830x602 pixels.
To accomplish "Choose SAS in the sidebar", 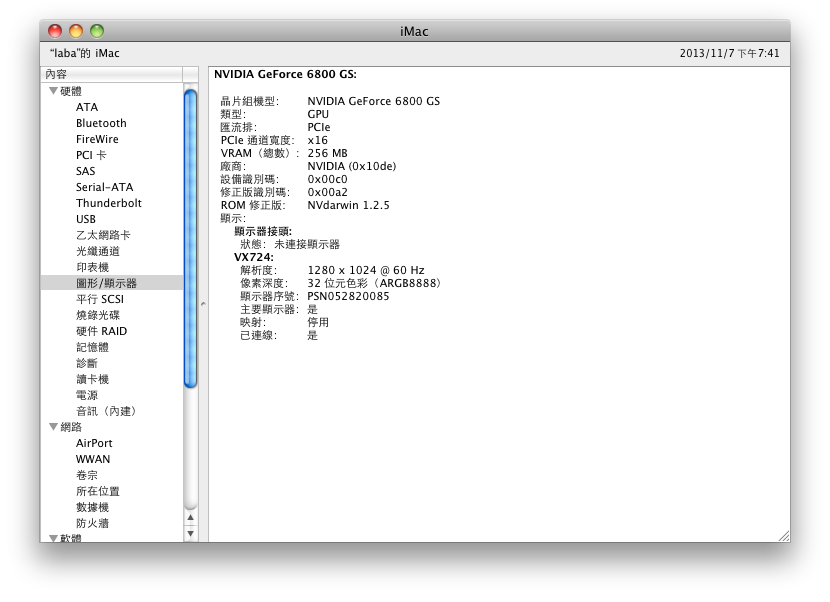I will tap(86, 171).
